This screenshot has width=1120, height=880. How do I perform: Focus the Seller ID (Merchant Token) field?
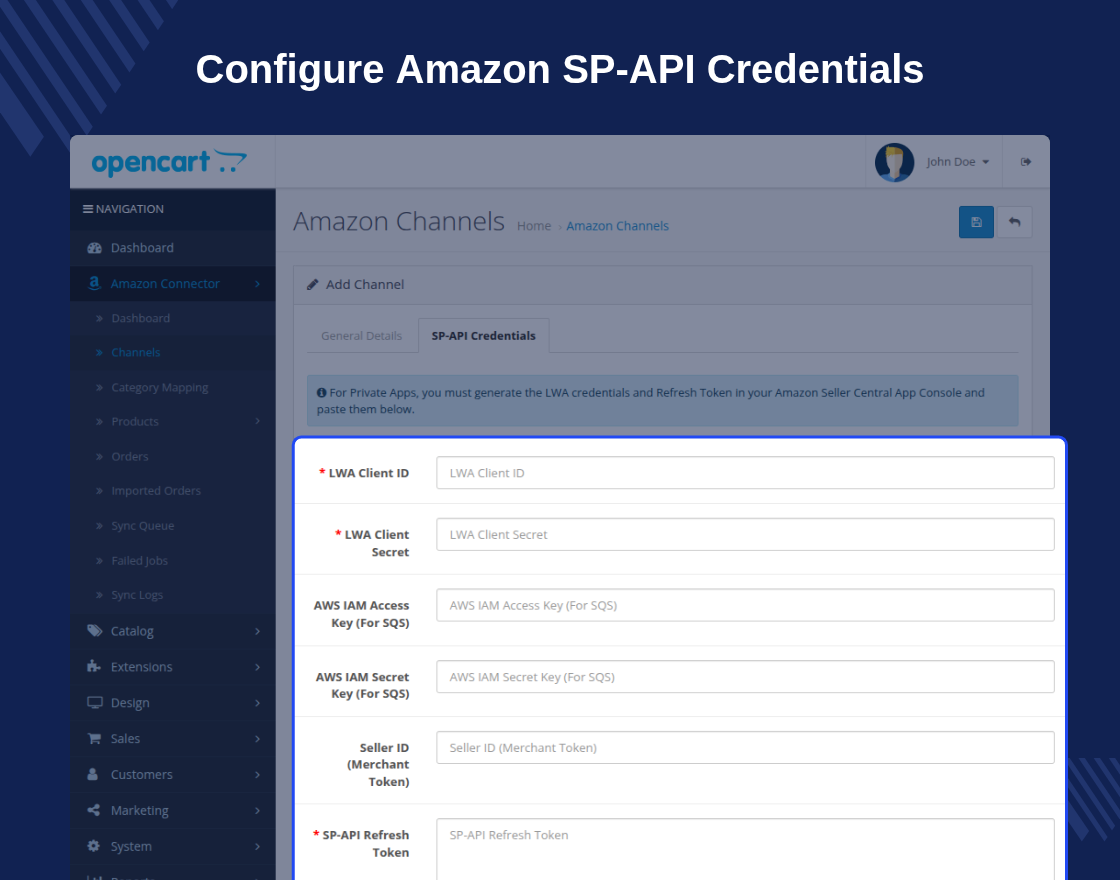click(x=745, y=747)
